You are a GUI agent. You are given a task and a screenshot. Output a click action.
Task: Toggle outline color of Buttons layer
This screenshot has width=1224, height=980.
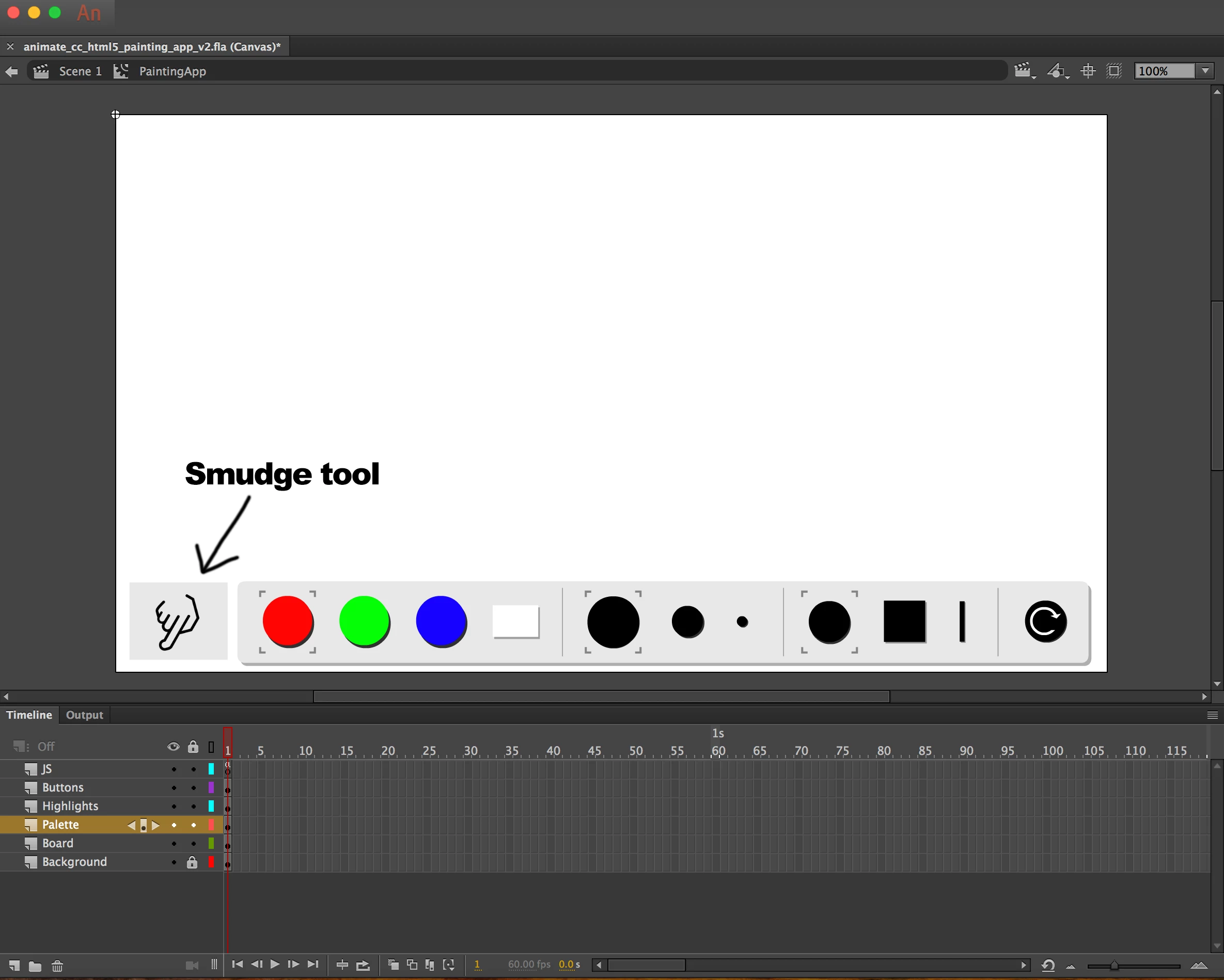click(x=211, y=787)
